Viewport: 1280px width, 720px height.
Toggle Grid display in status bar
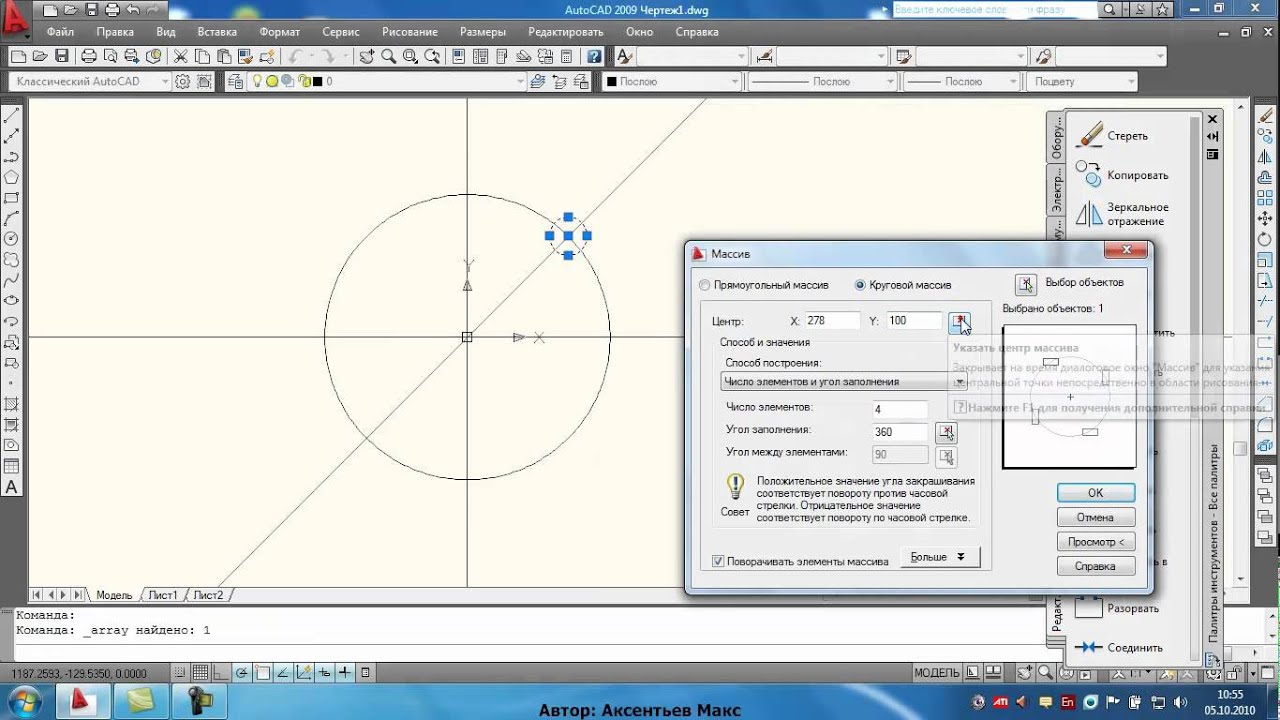tap(200, 673)
